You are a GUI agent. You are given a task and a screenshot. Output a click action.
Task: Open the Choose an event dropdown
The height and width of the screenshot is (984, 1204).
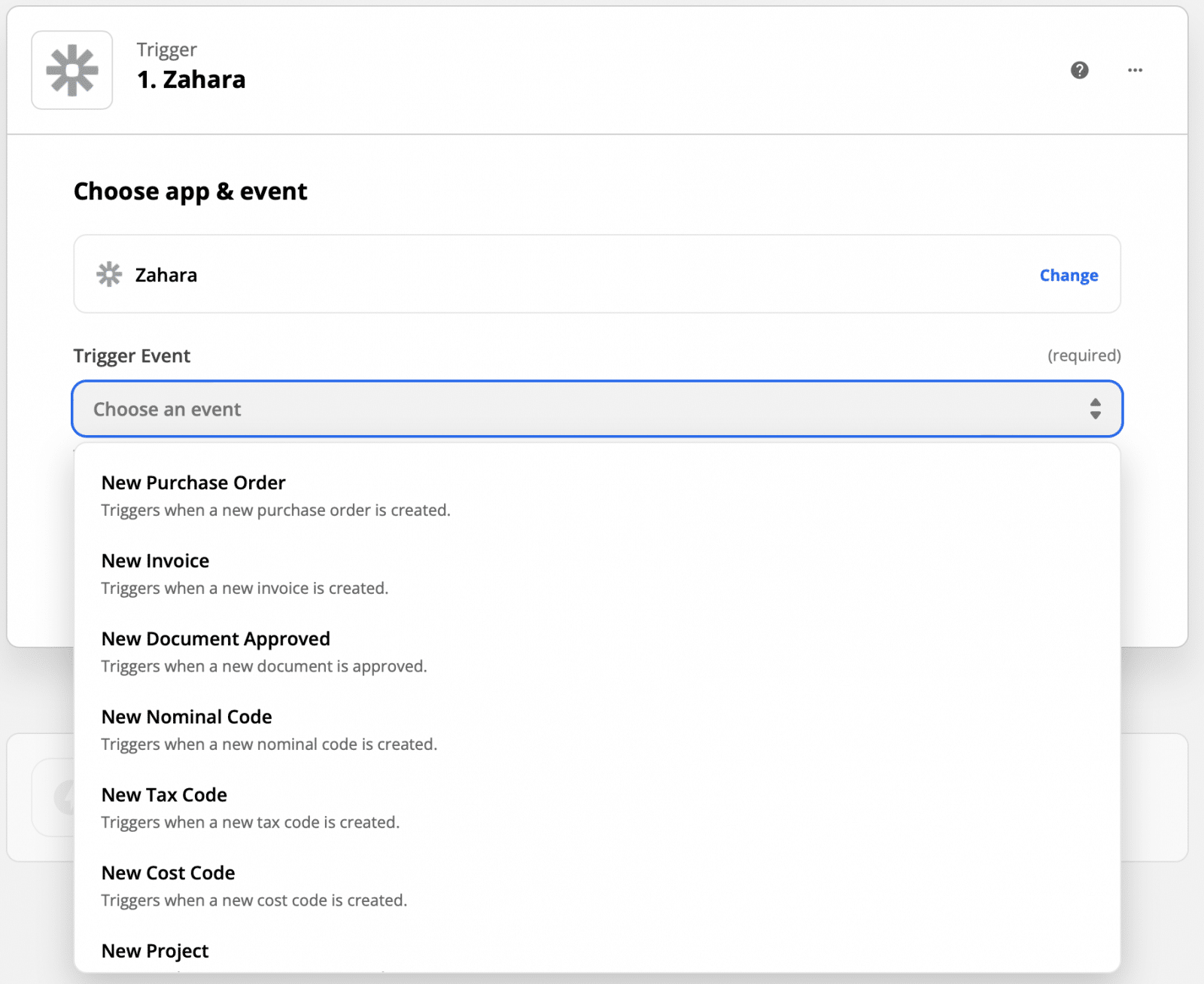coord(597,409)
